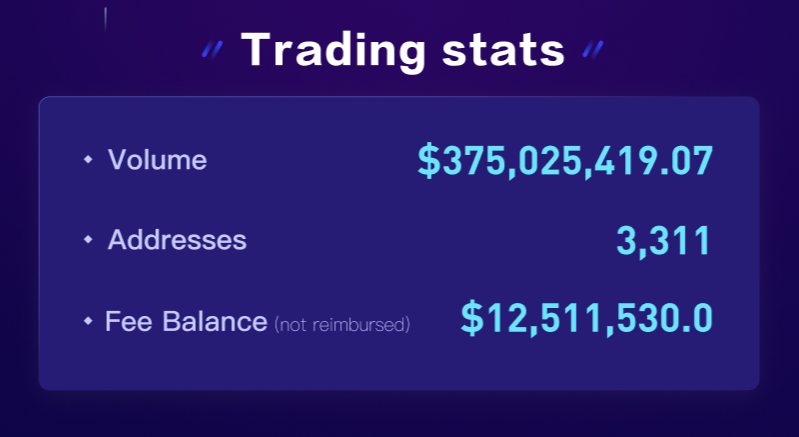
Task: Click the (not reimbursed) note
Action: [x=342, y=324]
